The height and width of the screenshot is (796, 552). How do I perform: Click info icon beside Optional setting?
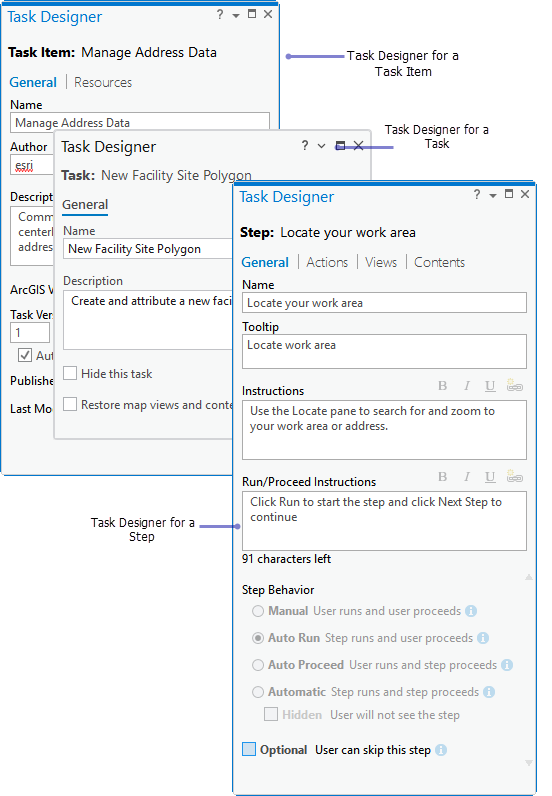pos(441,750)
